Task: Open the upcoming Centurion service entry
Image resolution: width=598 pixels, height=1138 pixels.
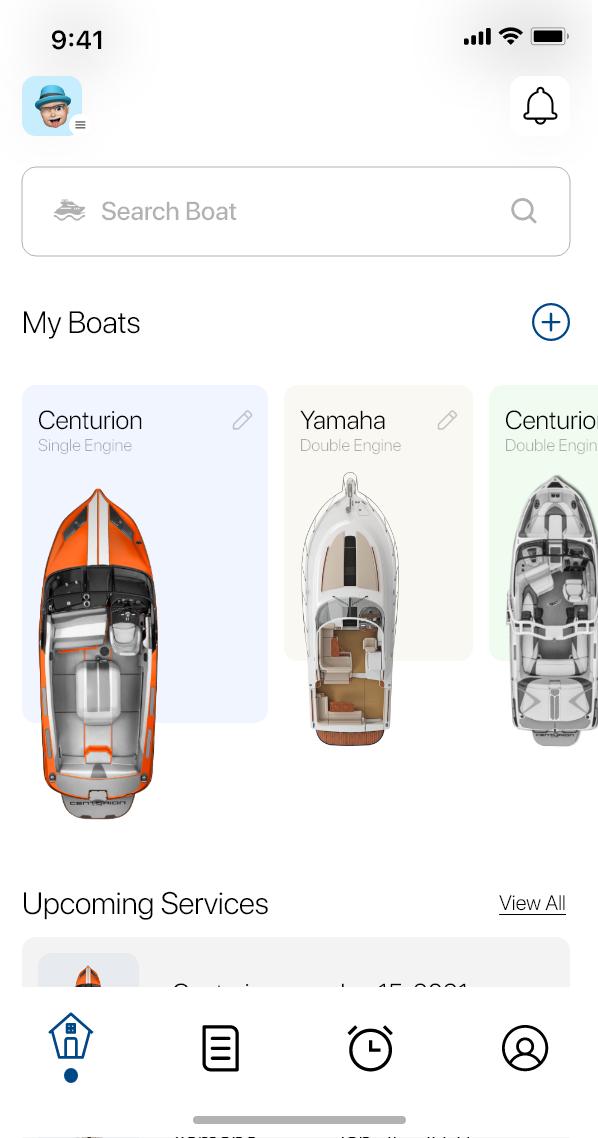Action: [x=296, y=962]
